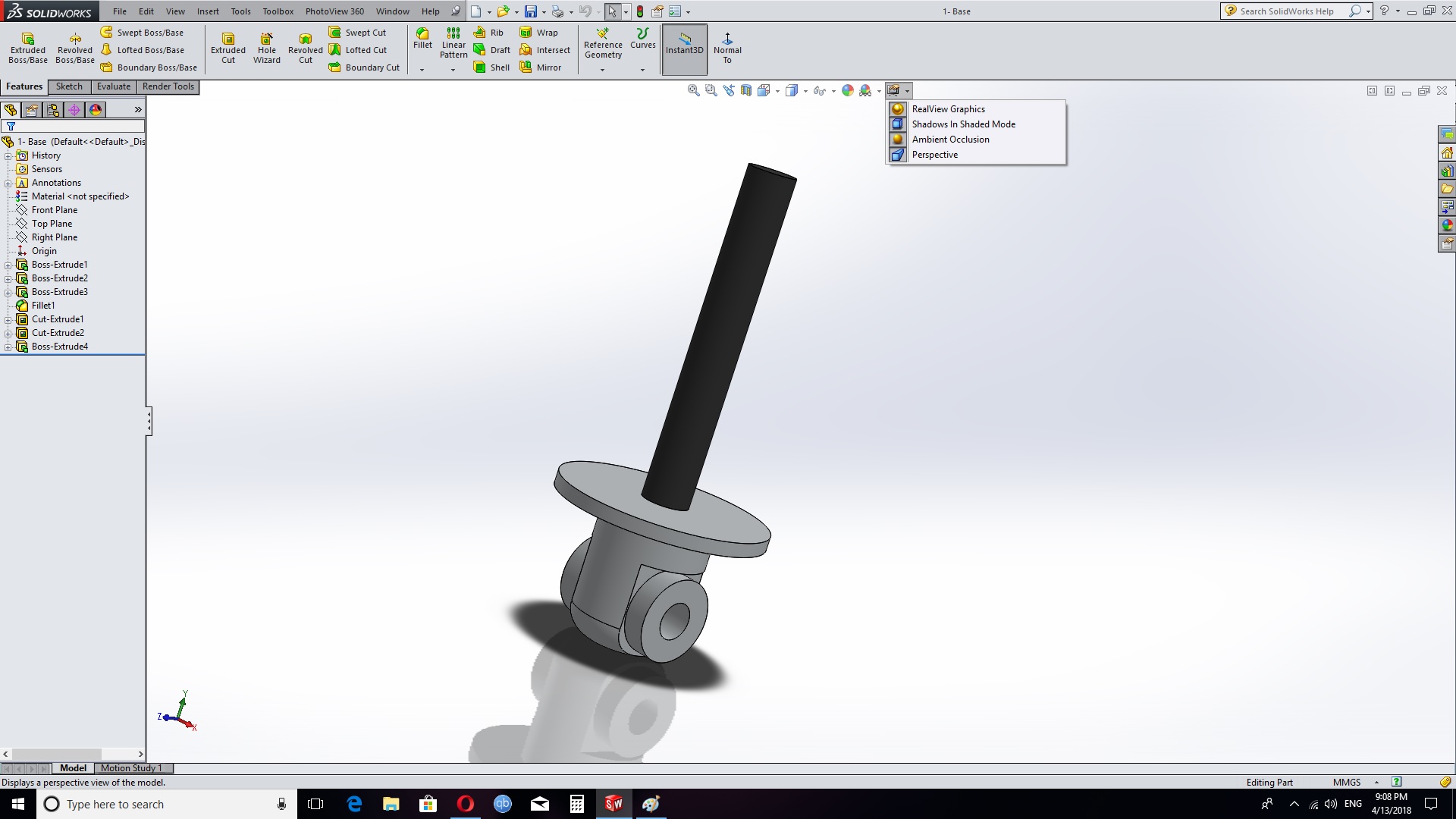This screenshot has width=1456, height=819.
Task: Switch to the Sketch tab
Action: [69, 86]
